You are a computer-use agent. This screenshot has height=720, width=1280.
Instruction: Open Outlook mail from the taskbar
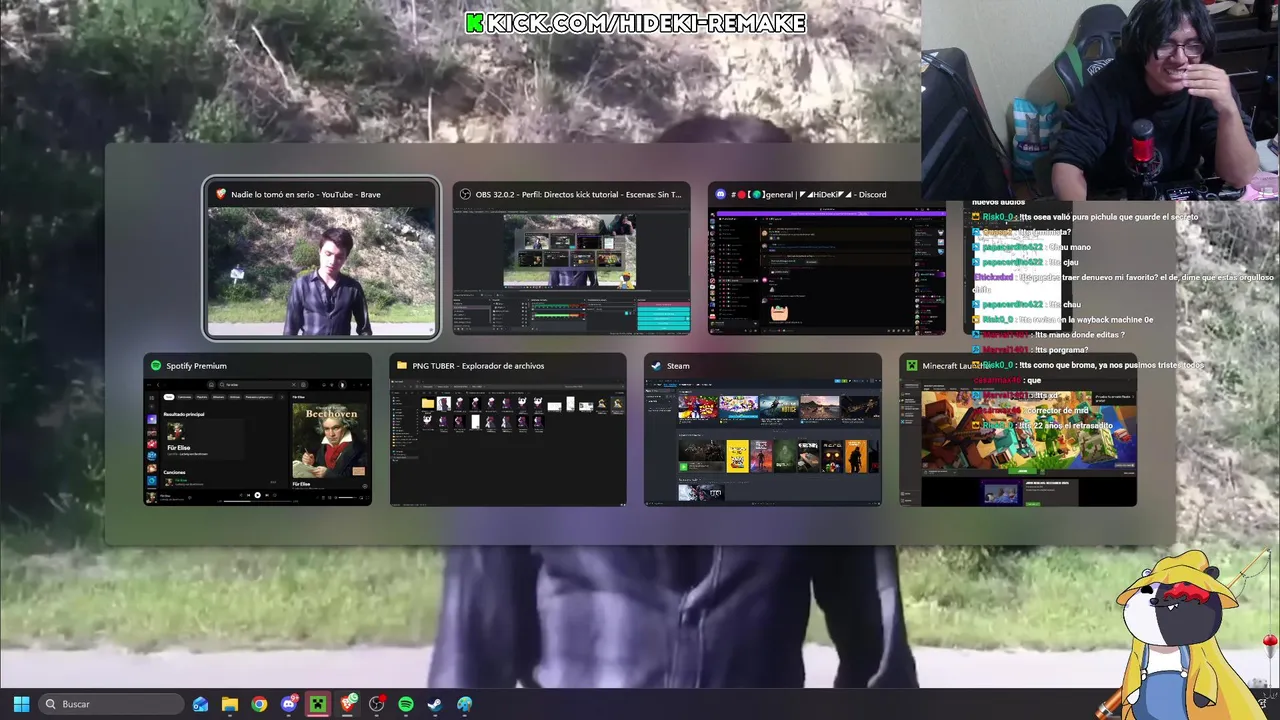tap(201, 704)
